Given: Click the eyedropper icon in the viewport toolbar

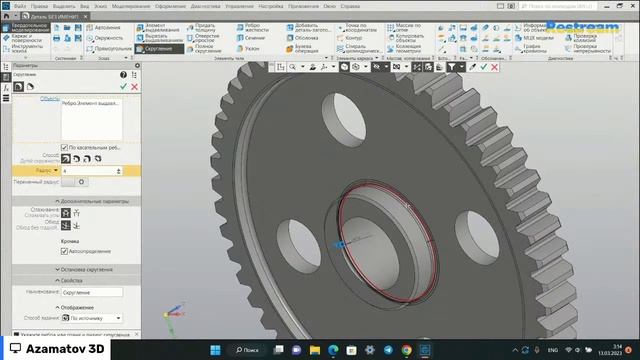Looking at the screenshot, I should 473,67.
